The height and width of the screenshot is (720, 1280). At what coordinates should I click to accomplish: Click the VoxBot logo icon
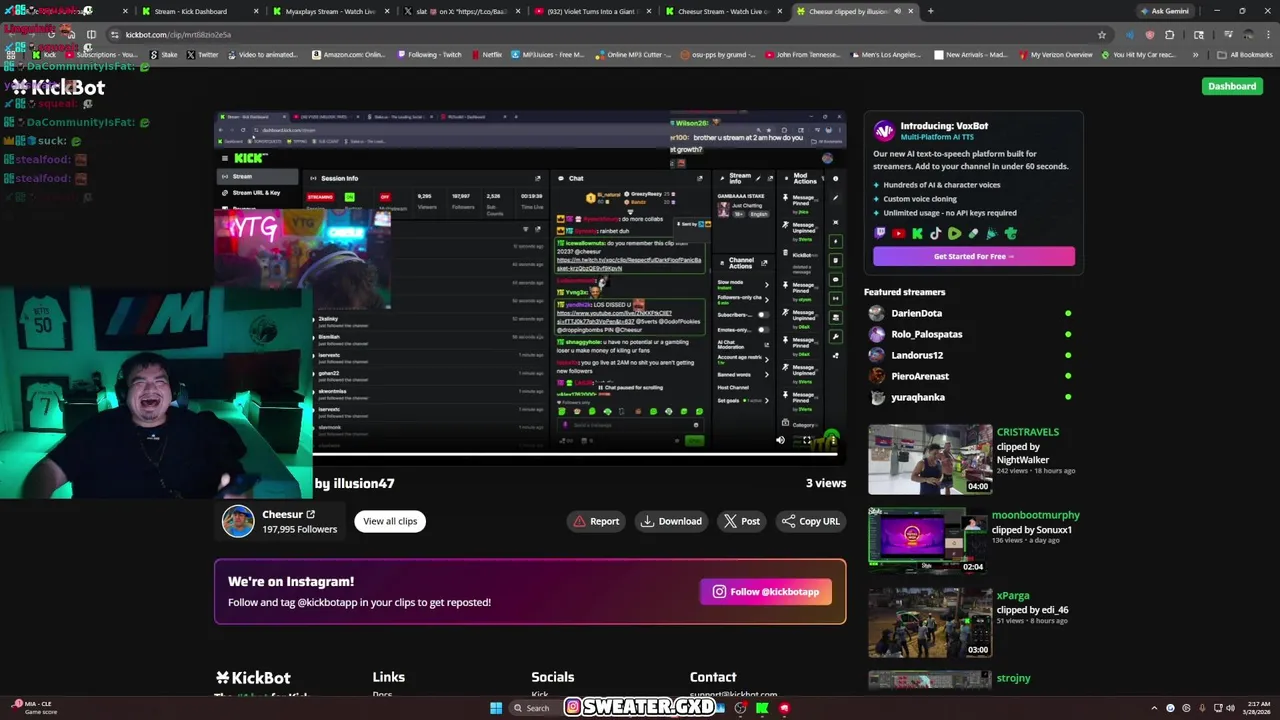(884, 131)
